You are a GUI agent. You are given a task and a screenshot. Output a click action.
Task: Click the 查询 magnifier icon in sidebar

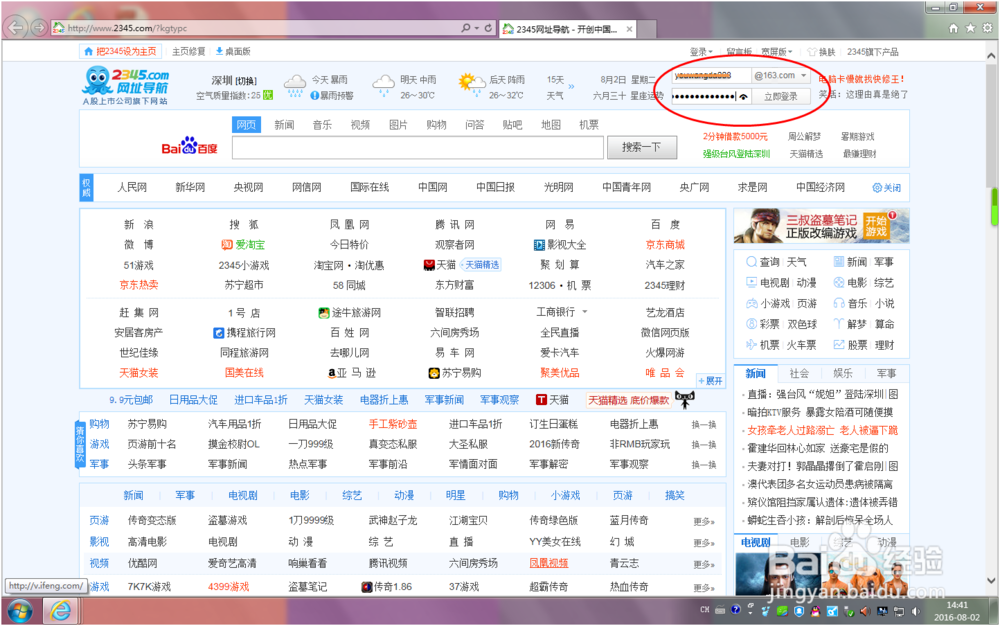[x=751, y=262]
